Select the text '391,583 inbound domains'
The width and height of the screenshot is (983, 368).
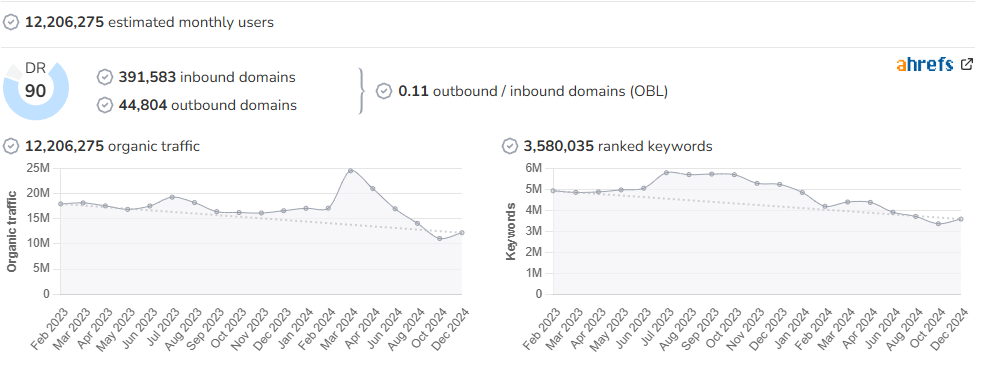pos(207,77)
